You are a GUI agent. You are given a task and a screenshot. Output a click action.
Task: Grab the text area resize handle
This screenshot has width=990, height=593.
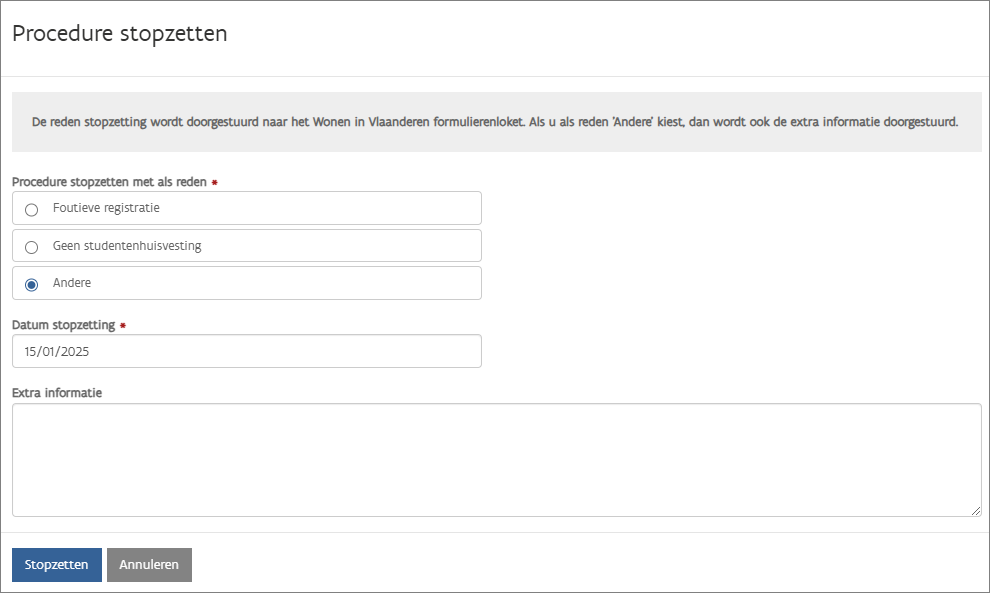coord(975,511)
